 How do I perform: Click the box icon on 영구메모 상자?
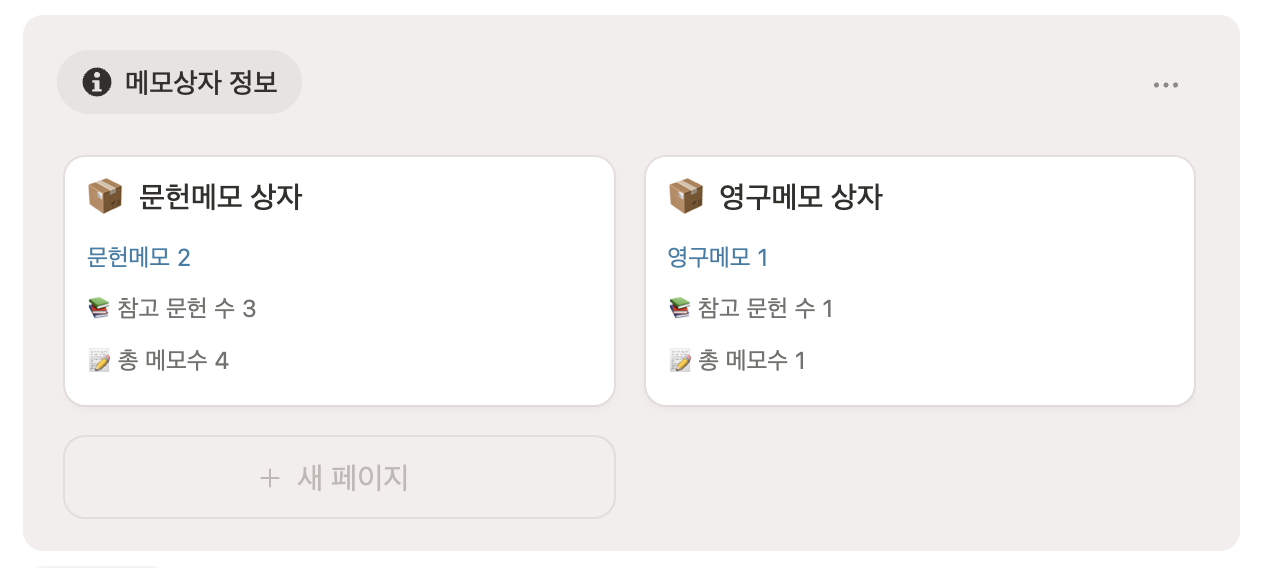tap(685, 196)
